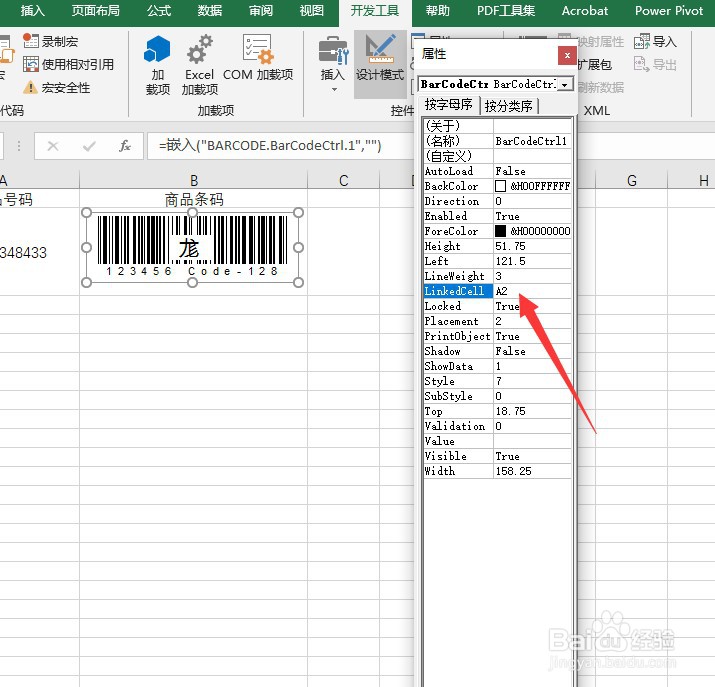This screenshot has height=687, width=715.
Task: Open COM Add-ins dialog
Action: point(258,58)
